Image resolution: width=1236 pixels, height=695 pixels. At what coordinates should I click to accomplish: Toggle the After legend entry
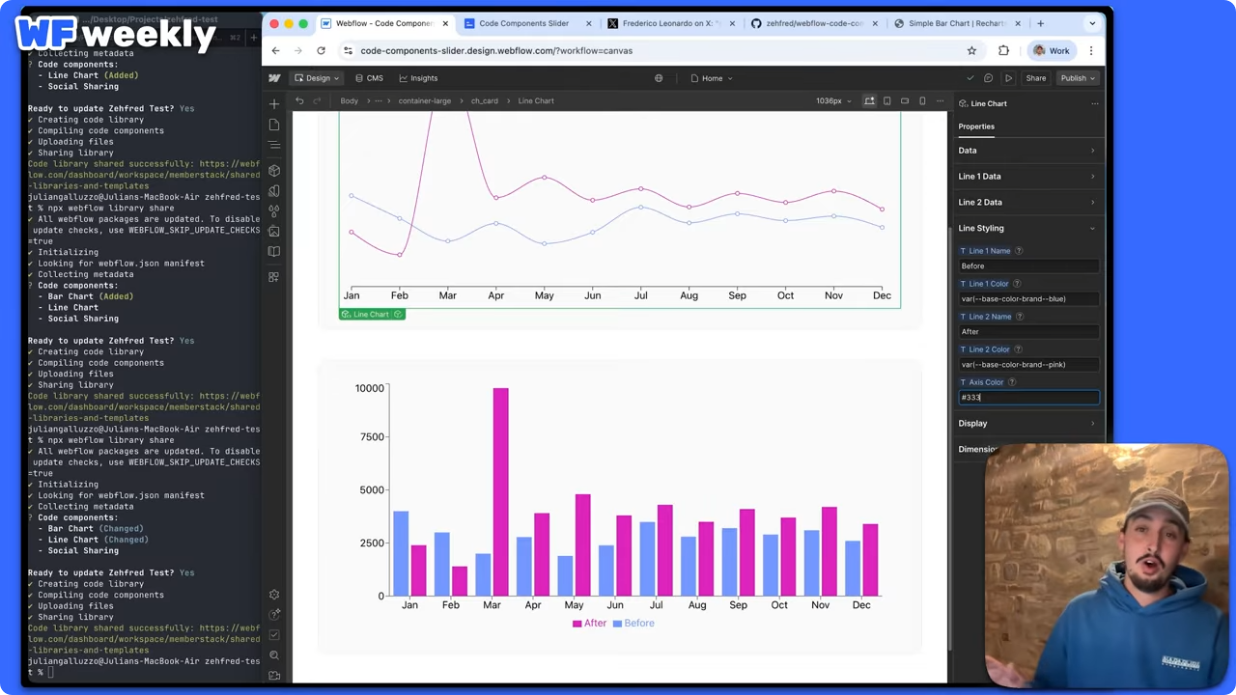(x=589, y=623)
